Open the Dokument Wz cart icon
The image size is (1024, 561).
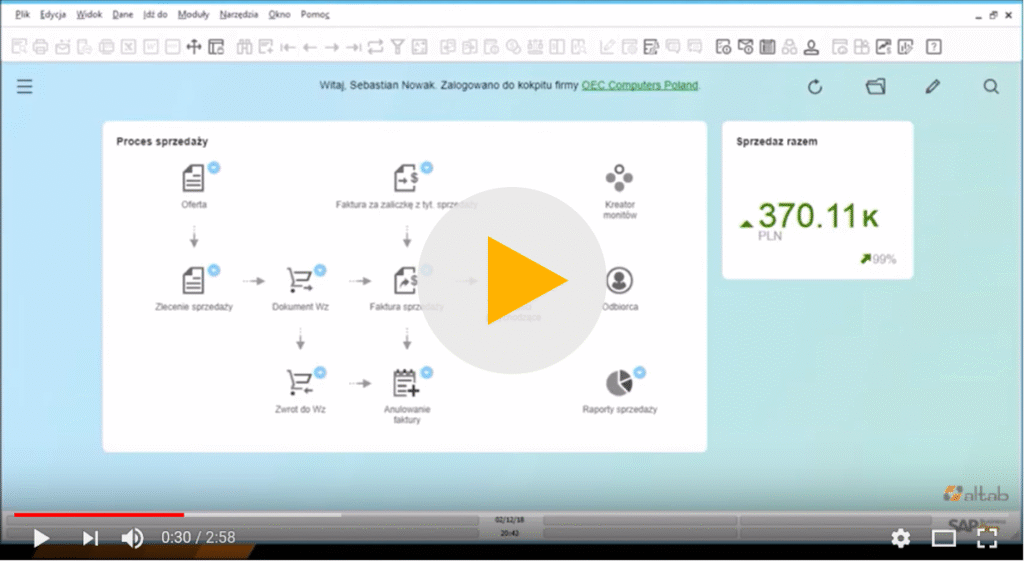pyautogui.click(x=300, y=281)
